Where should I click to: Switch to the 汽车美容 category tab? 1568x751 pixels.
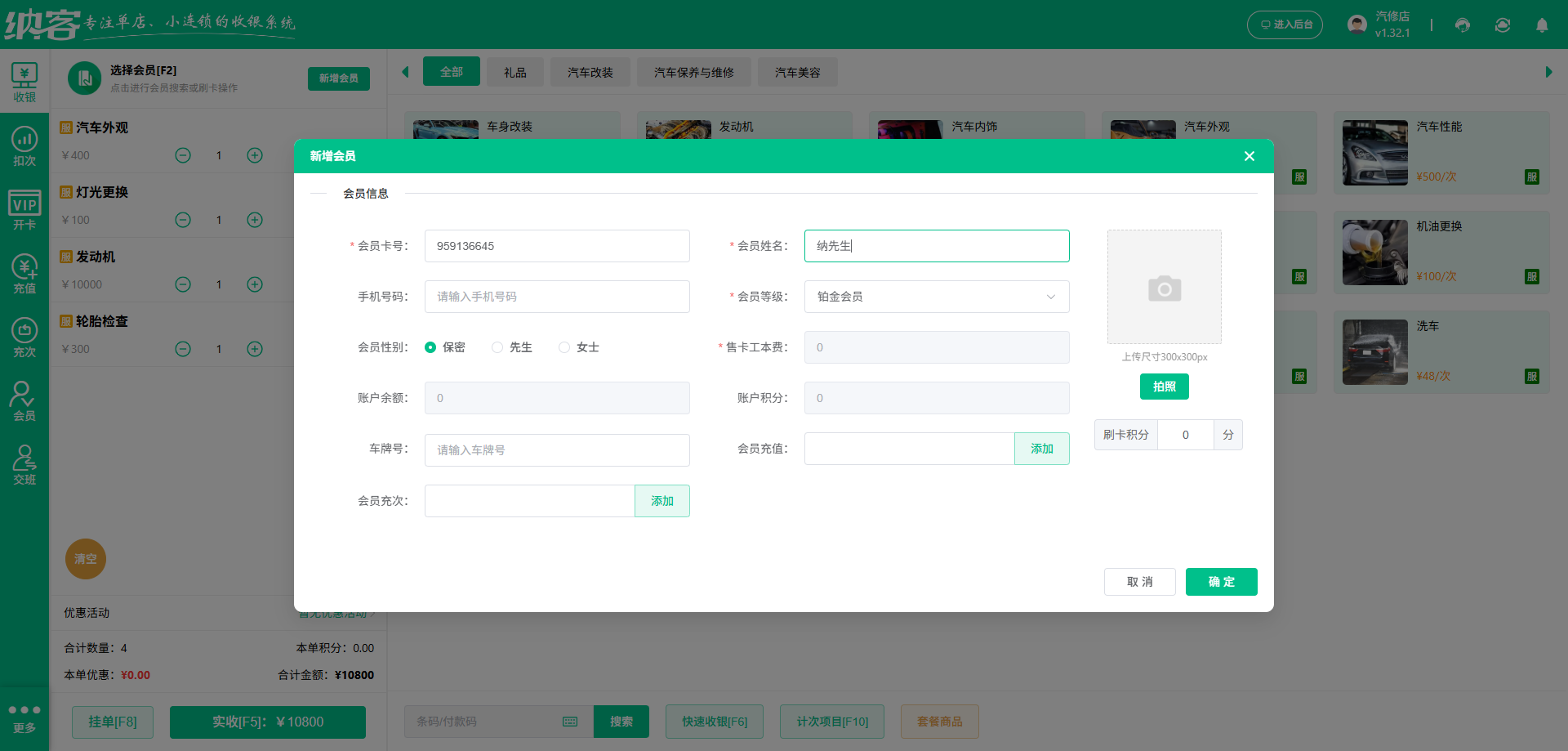[796, 72]
